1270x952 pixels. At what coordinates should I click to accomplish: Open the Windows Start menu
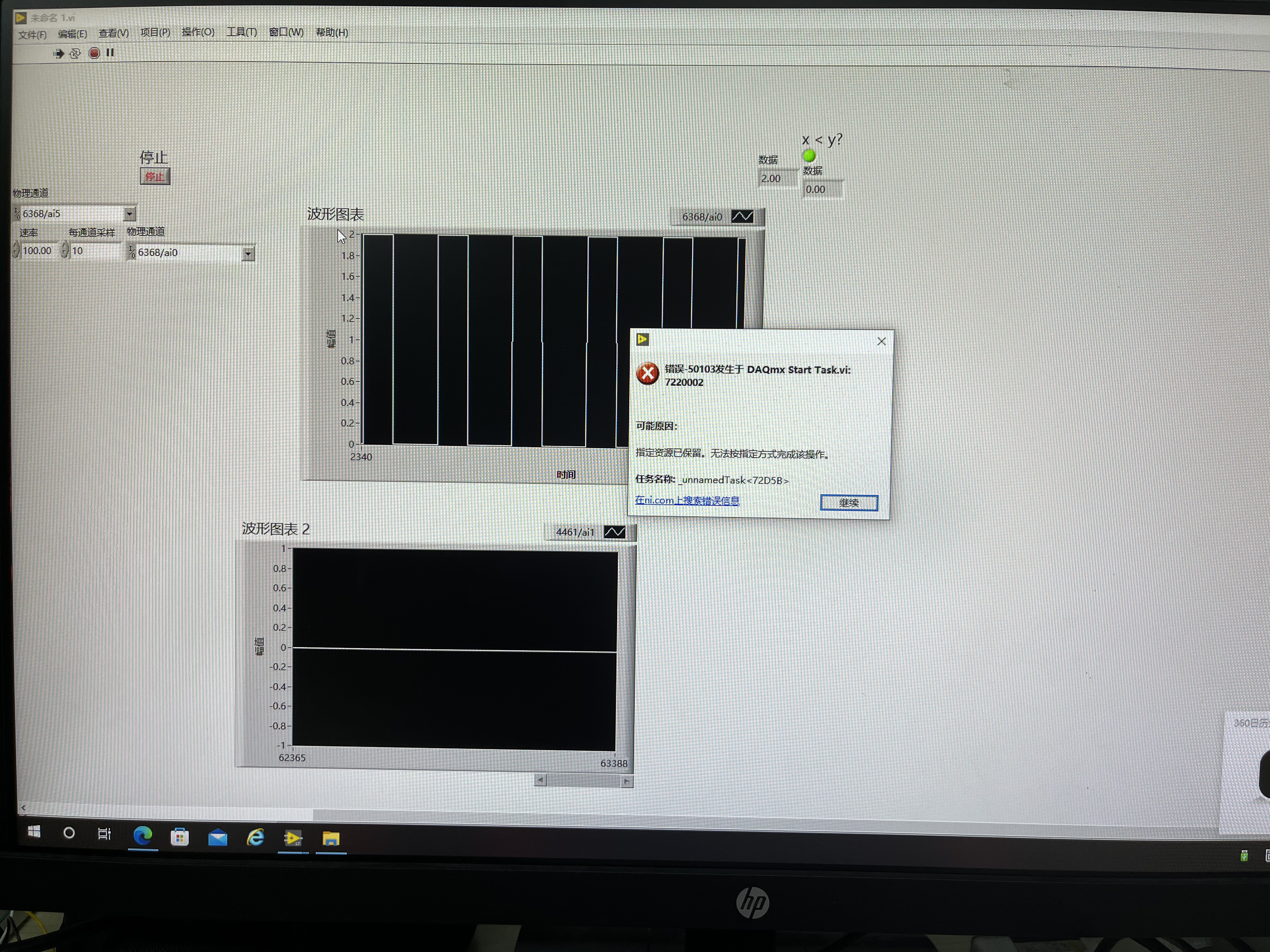pos(34,832)
